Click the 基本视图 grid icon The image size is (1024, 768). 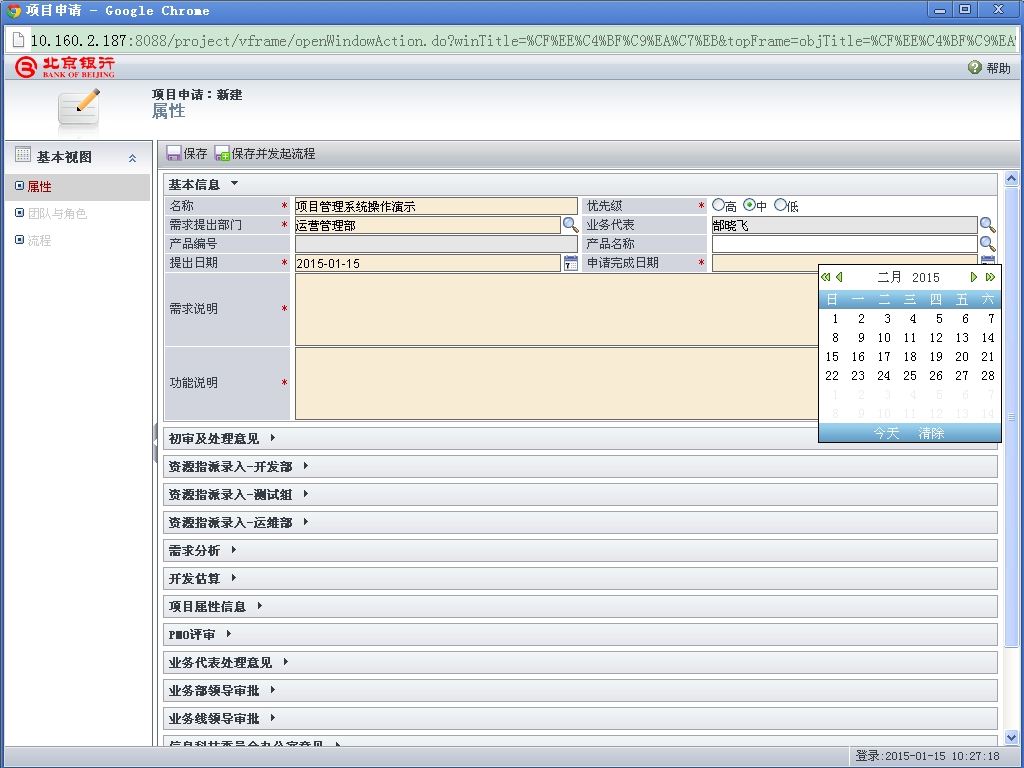23,154
